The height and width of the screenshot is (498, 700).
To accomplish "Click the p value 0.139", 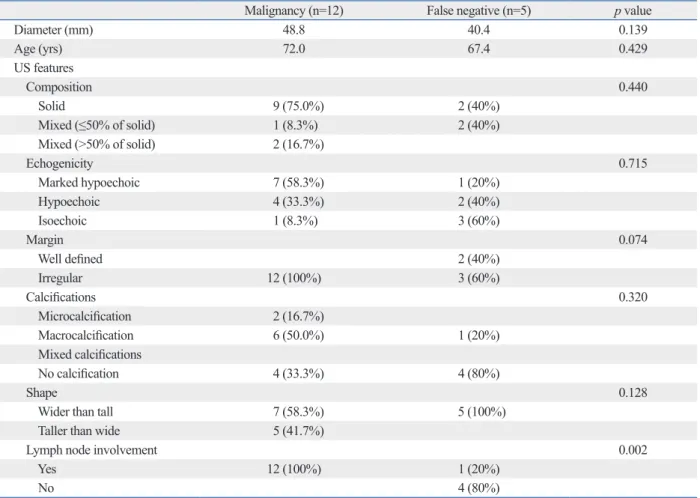I will (x=633, y=30).
